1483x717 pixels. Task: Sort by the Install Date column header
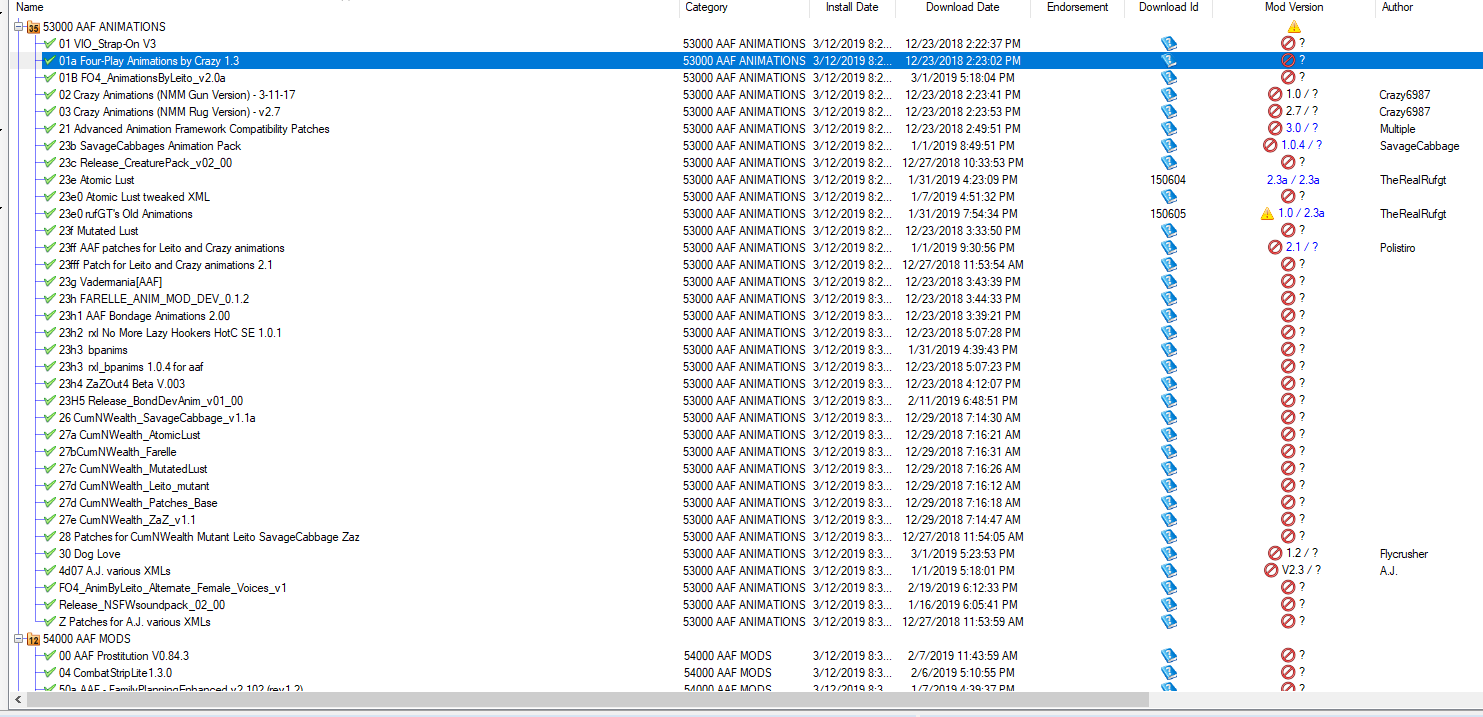point(852,8)
